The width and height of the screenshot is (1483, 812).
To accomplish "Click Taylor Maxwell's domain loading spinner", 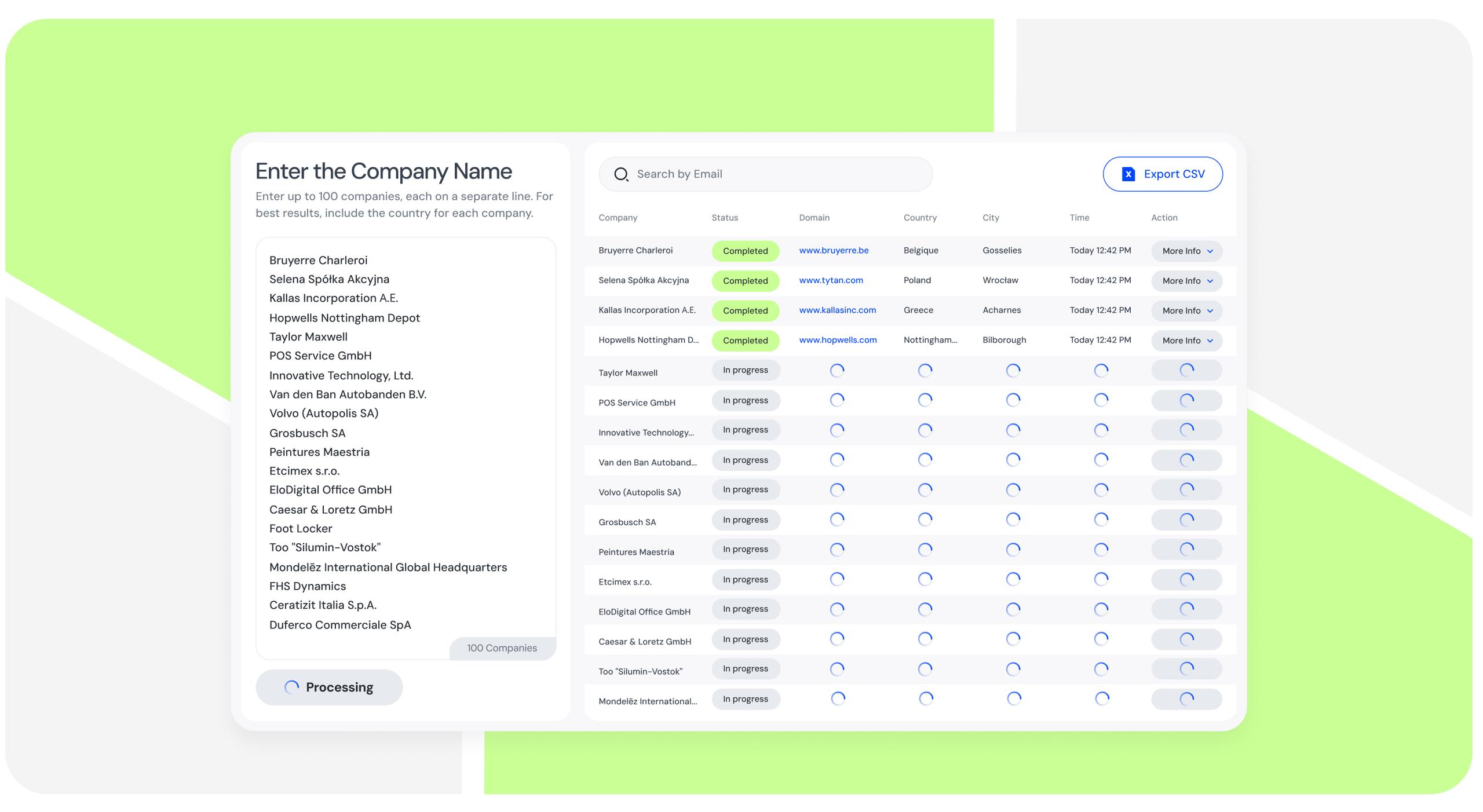I will pos(837,371).
